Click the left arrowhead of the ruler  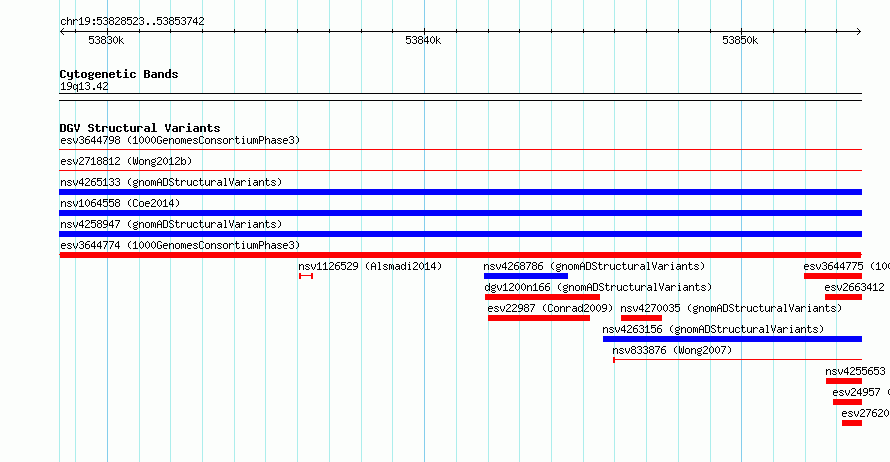pyautogui.click(x=62, y=32)
